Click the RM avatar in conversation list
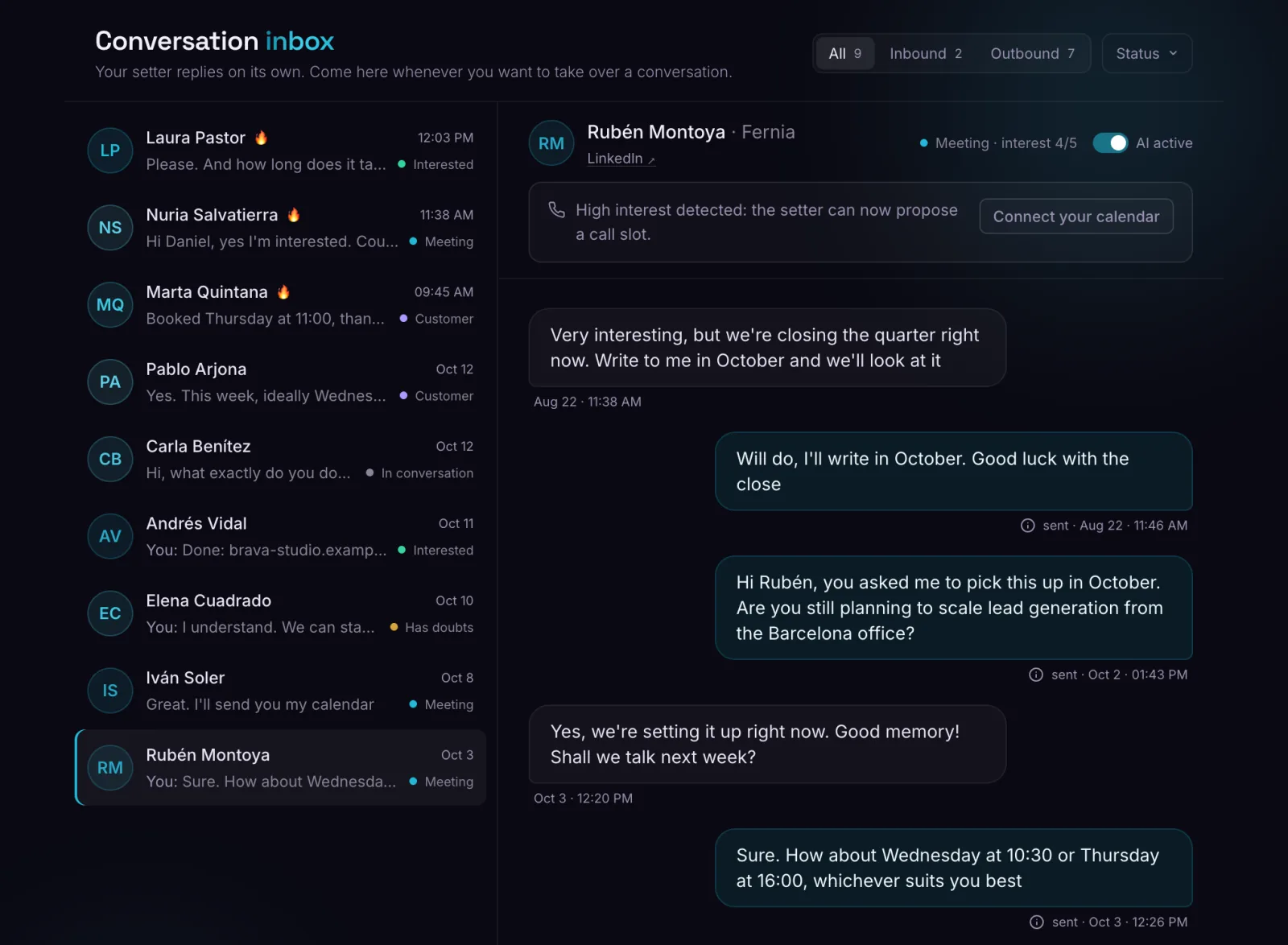The height and width of the screenshot is (945, 1288). [x=110, y=768]
